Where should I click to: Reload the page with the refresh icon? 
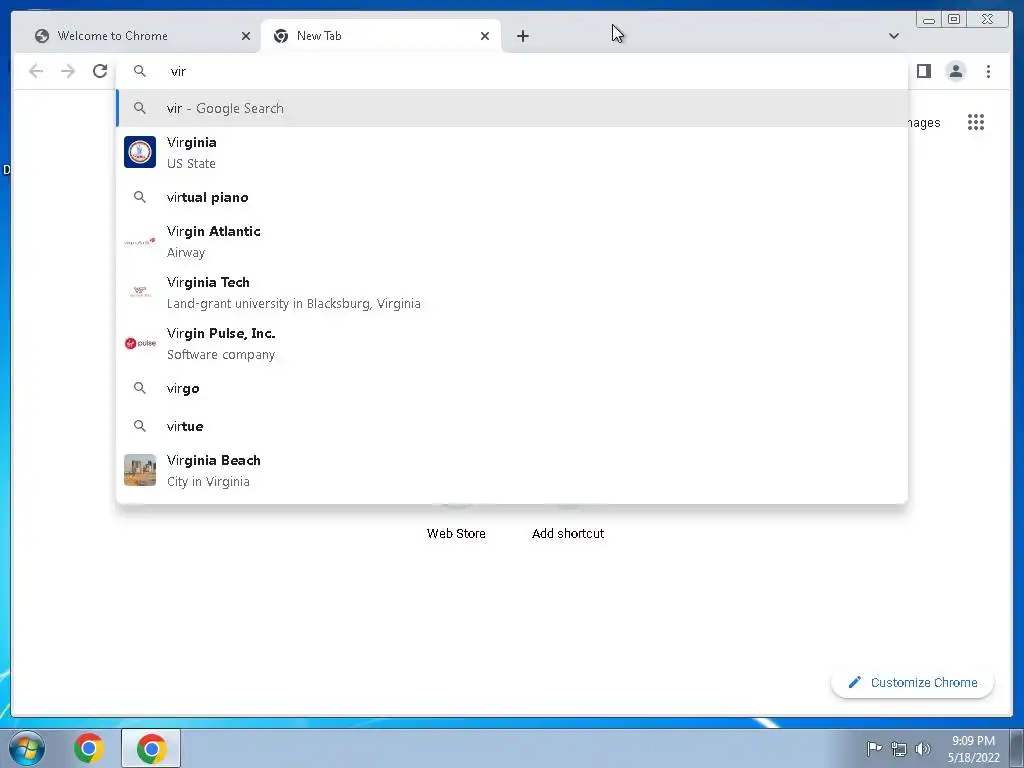click(x=100, y=71)
